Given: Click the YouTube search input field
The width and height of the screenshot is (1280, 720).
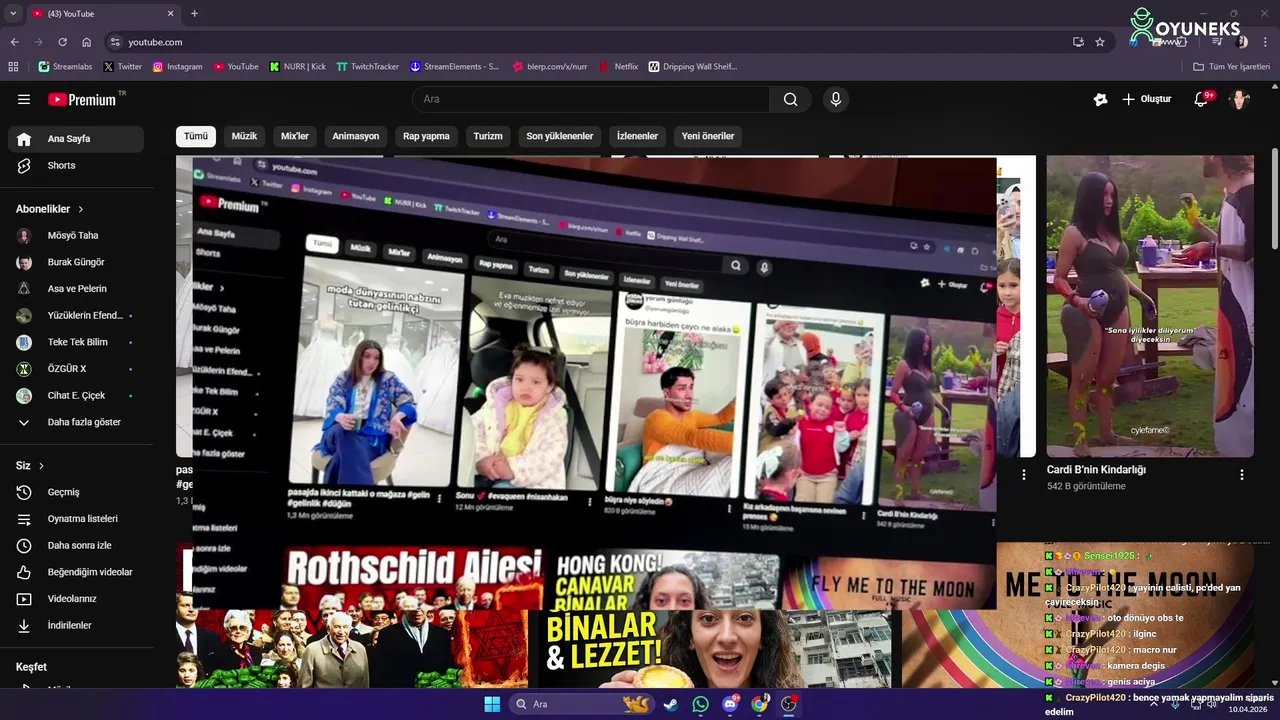Looking at the screenshot, I should [591, 99].
